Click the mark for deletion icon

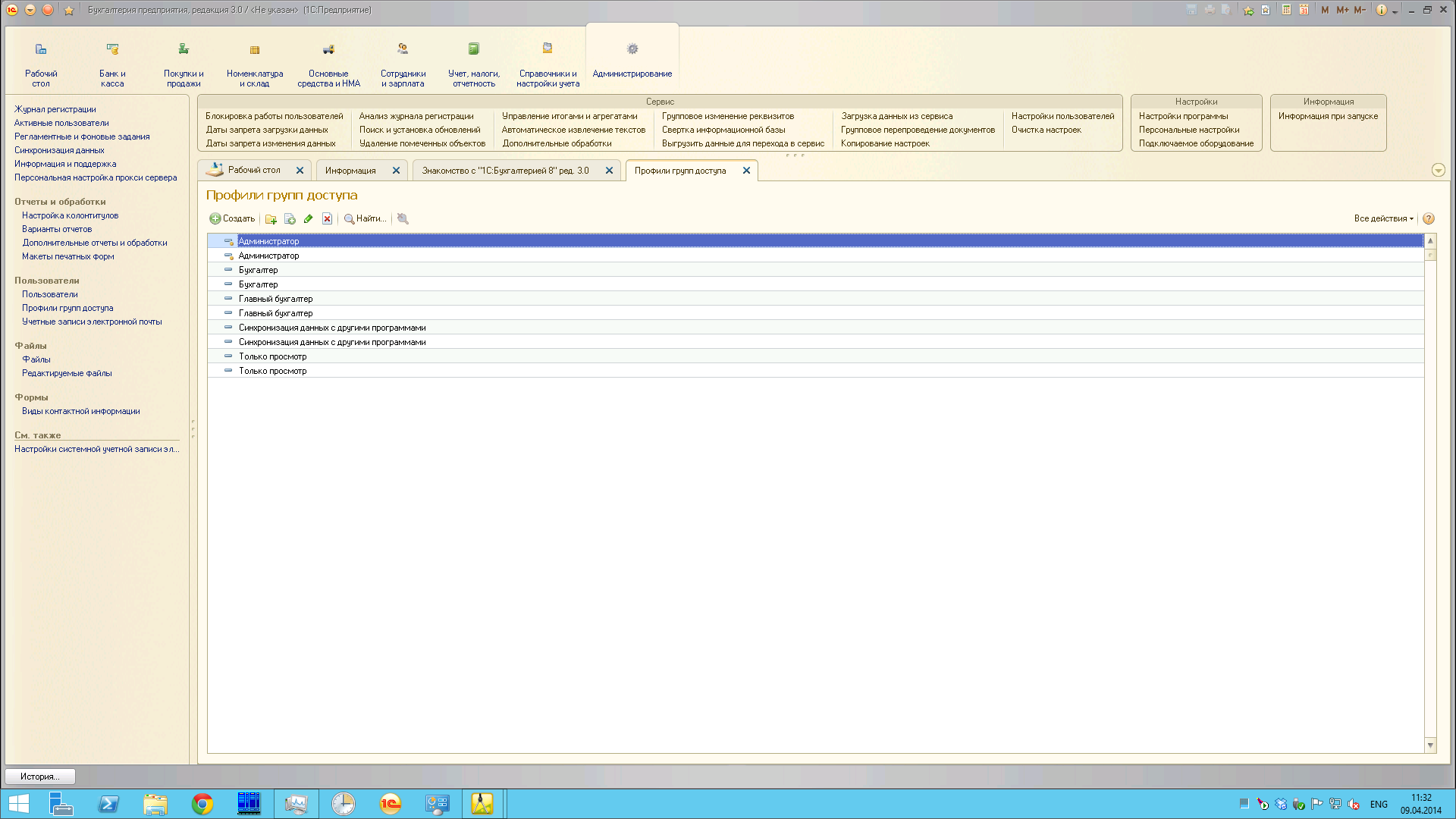point(327,219)
